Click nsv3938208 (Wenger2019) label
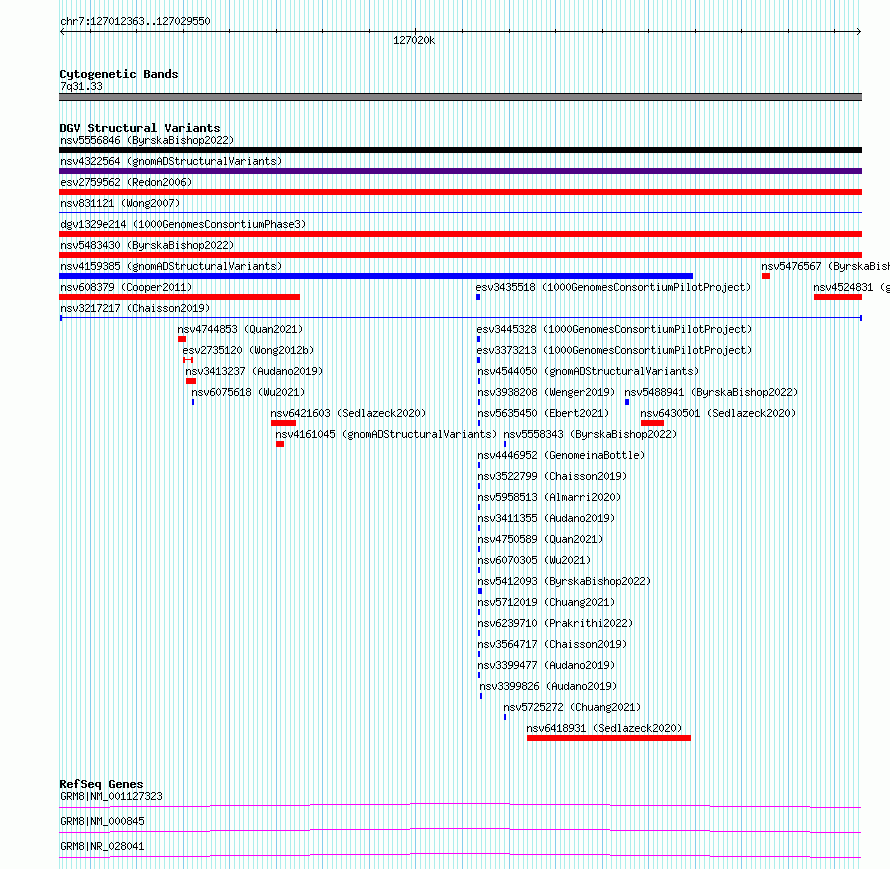Image resolution: width=890 pixels, height=869 pixels. pos(546,392)
